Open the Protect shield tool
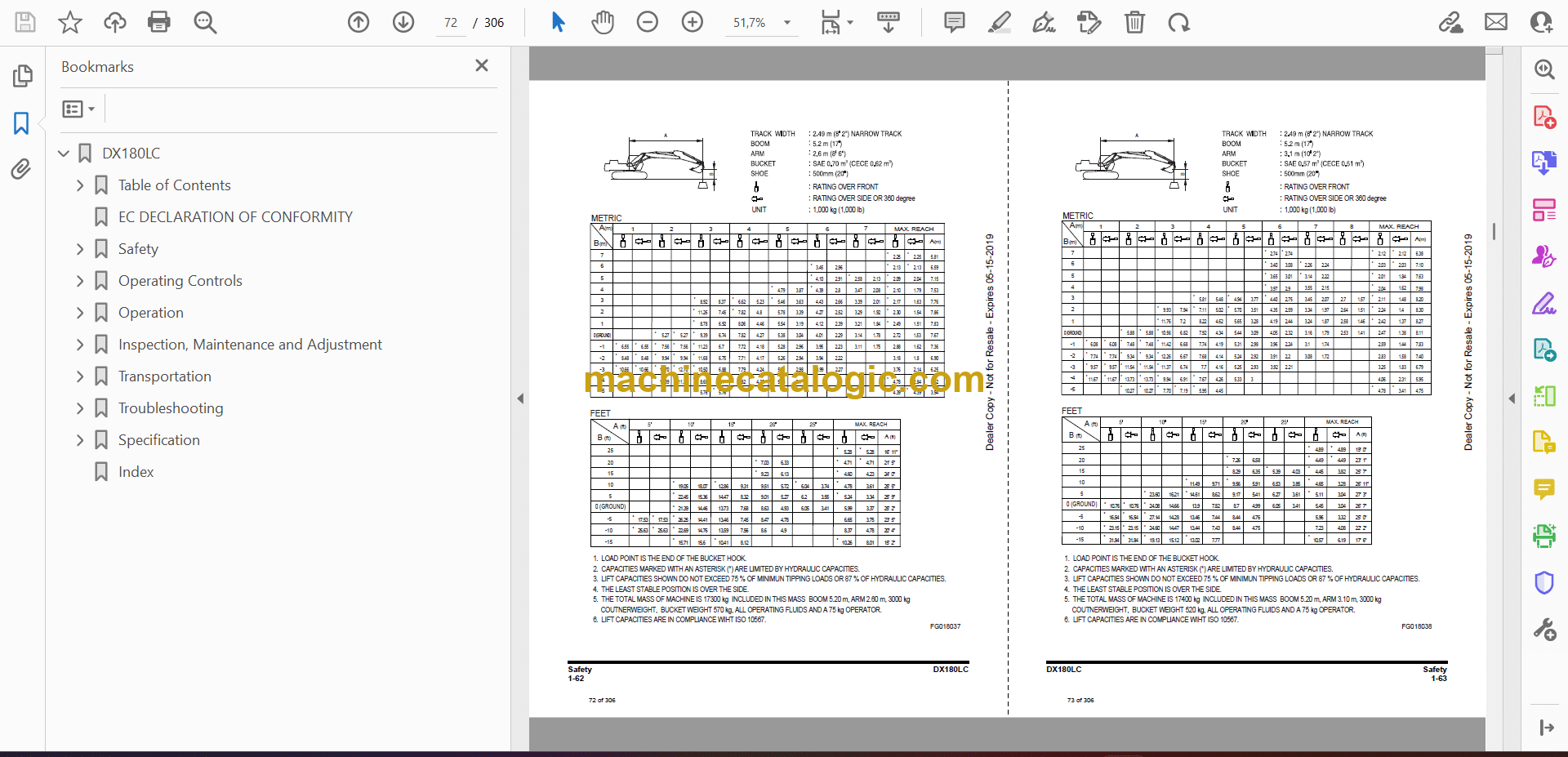The height and width of the screenshot is (757, 1568). (x=1544, y=582)
